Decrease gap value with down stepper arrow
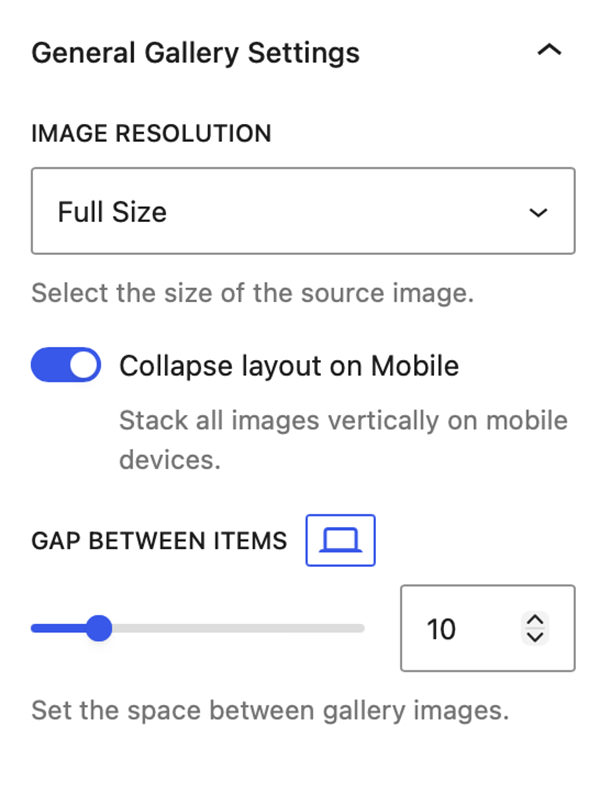 [535, 636]
